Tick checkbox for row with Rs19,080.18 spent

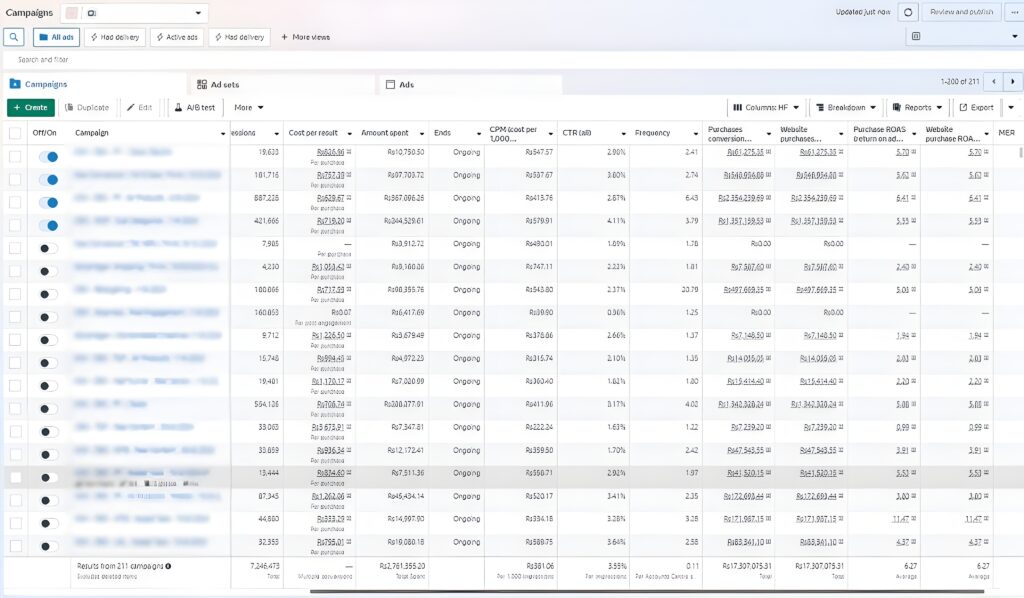click(15, 546)
